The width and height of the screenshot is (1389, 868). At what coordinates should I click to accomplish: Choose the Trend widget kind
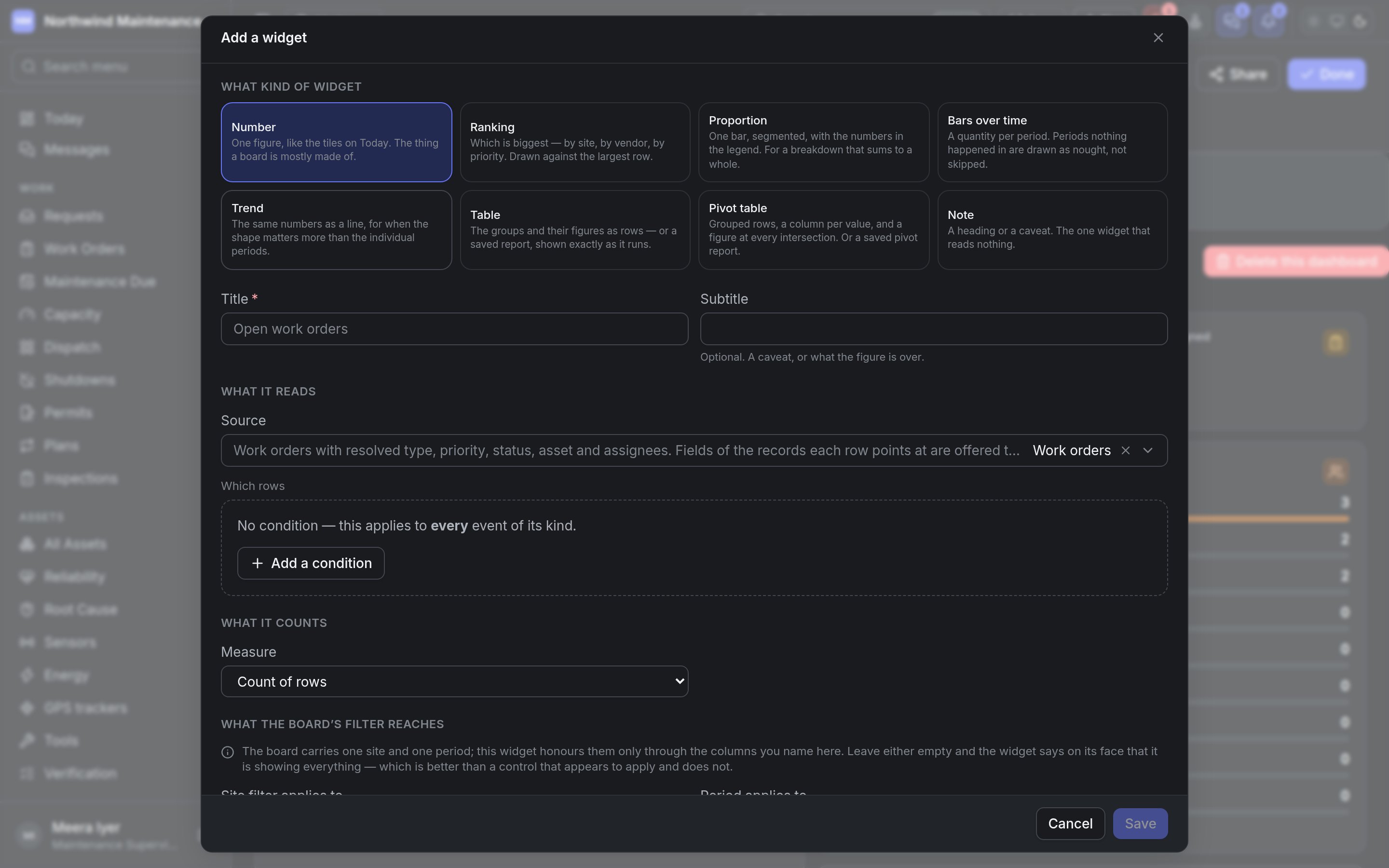336,230
